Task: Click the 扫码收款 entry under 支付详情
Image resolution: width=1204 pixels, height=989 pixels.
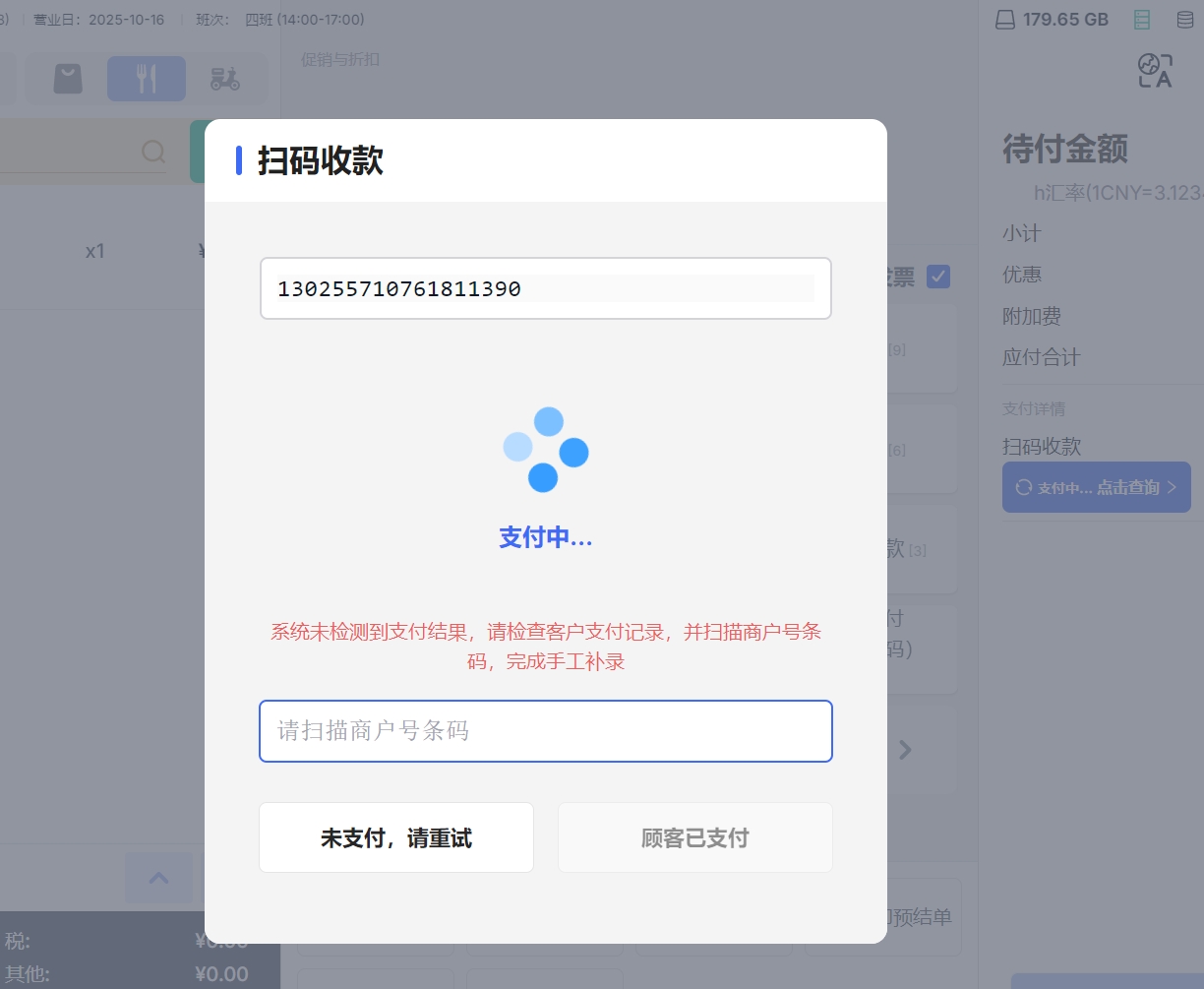Action: coord(1042,446)
